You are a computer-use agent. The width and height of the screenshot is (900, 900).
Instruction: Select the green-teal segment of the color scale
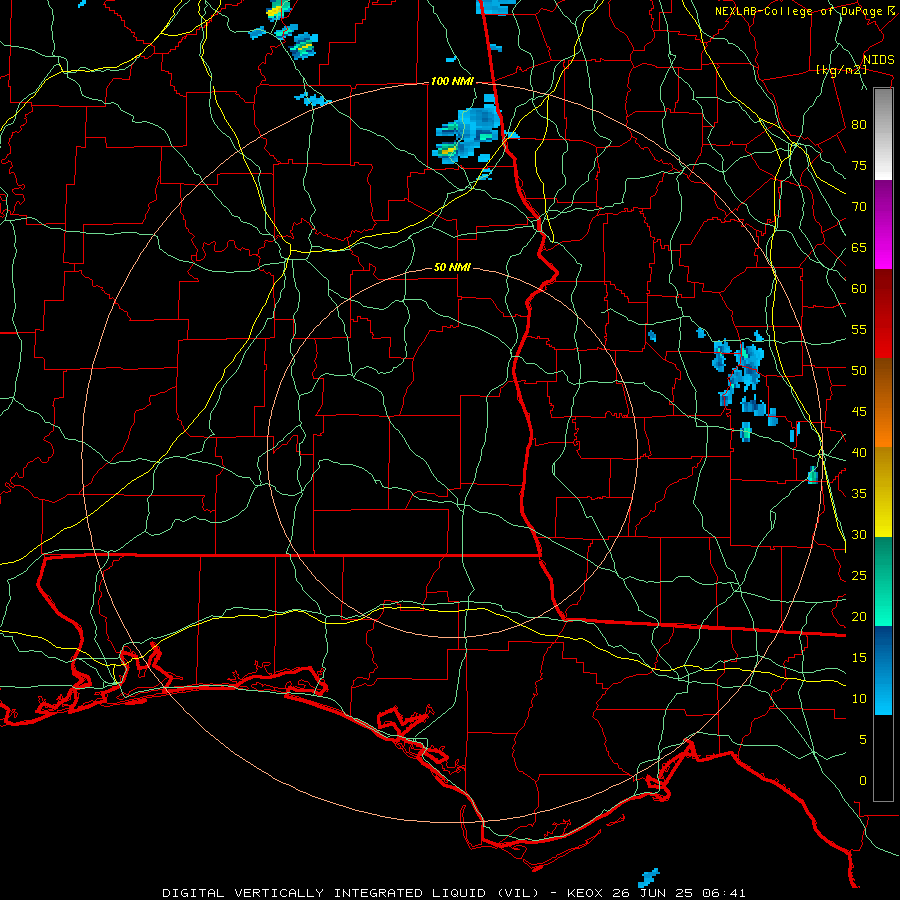coord(883,581)
